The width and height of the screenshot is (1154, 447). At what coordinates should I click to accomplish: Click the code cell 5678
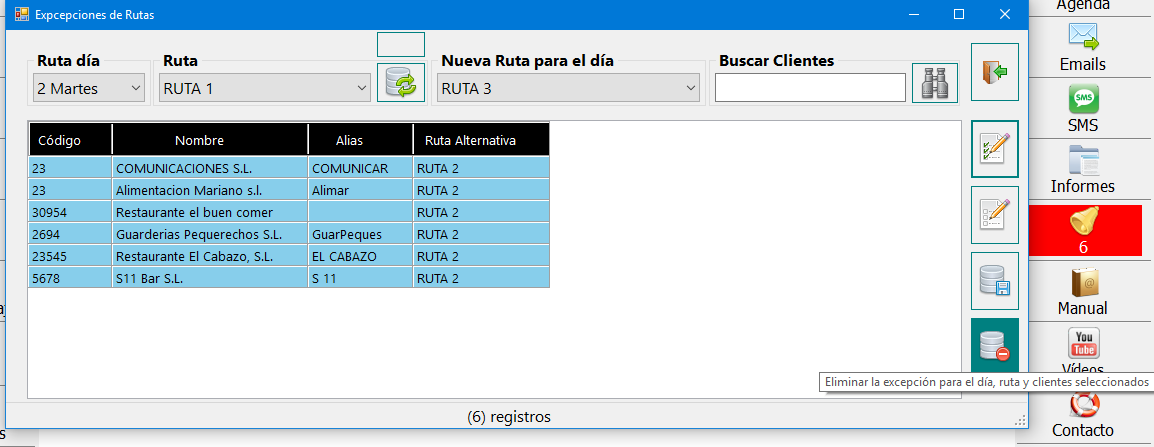coord(70,278)
